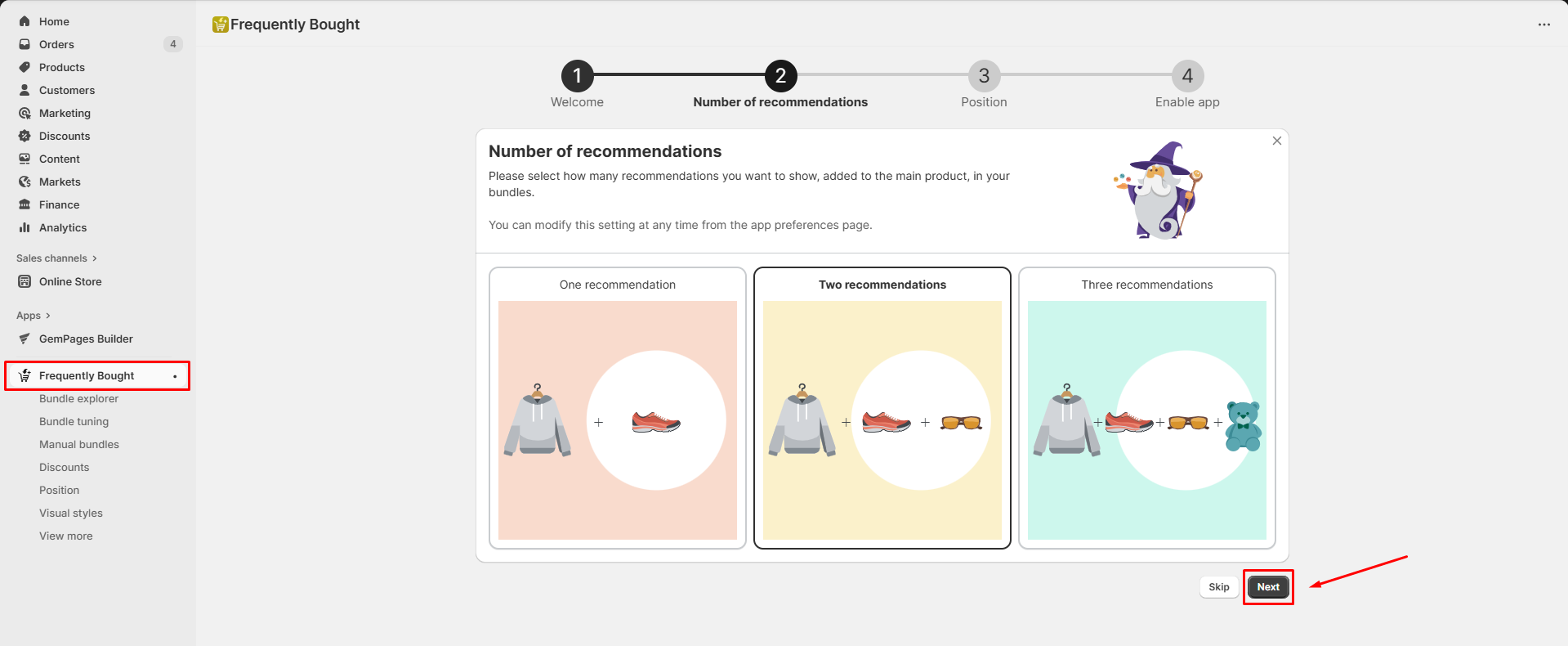
Task: Click the Orders inbox icon
Action: point(25,44)
